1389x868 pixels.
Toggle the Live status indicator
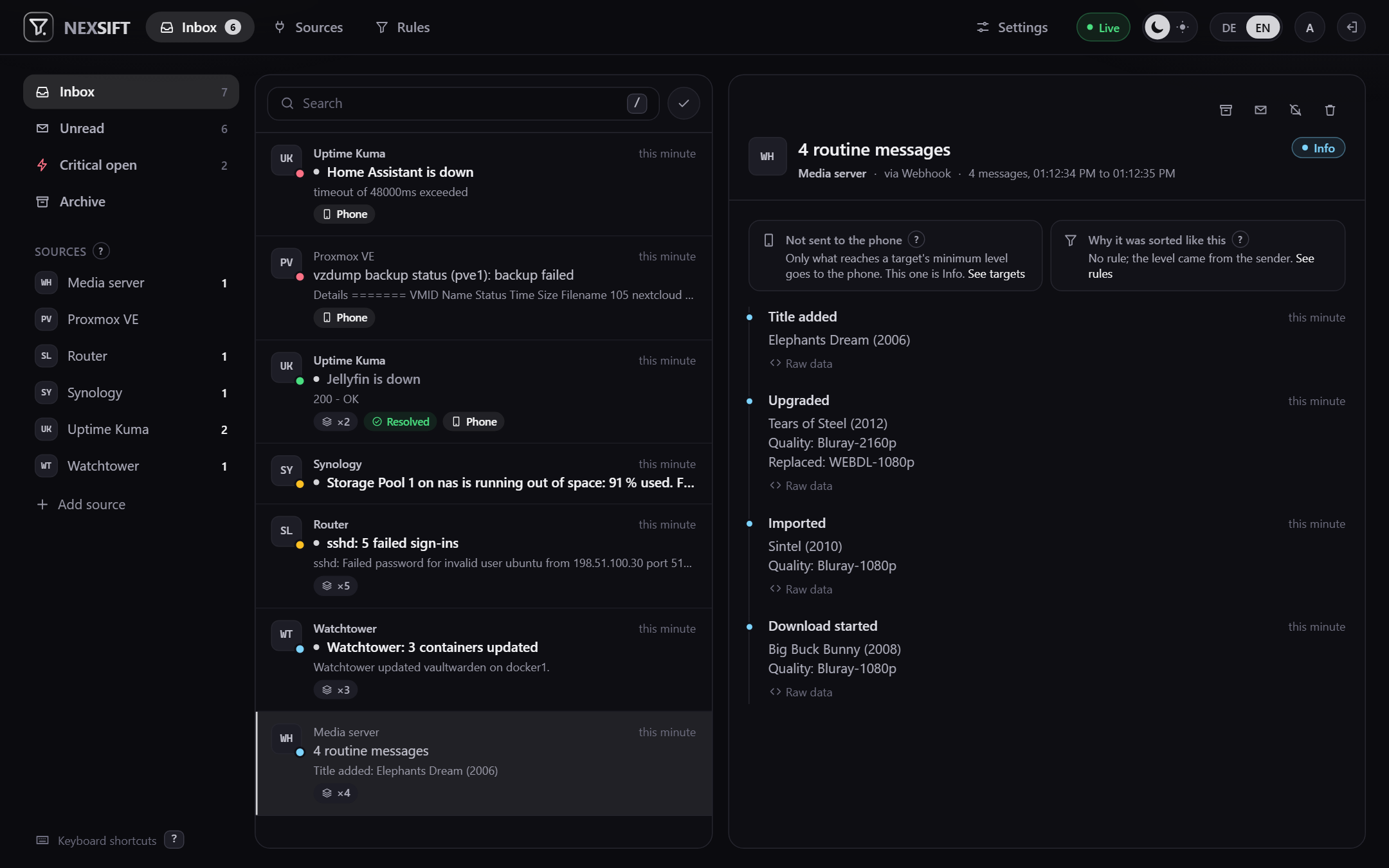coord(1103,28)
